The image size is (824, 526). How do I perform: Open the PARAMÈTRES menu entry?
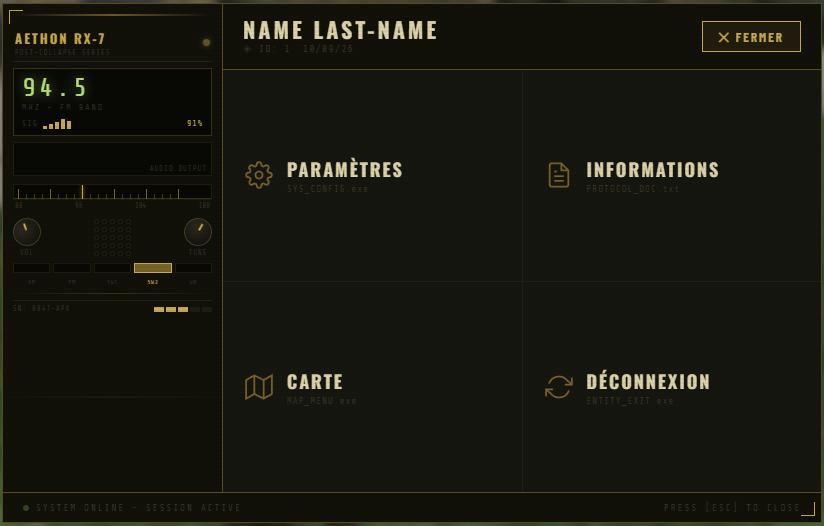(x=373, y=176)
